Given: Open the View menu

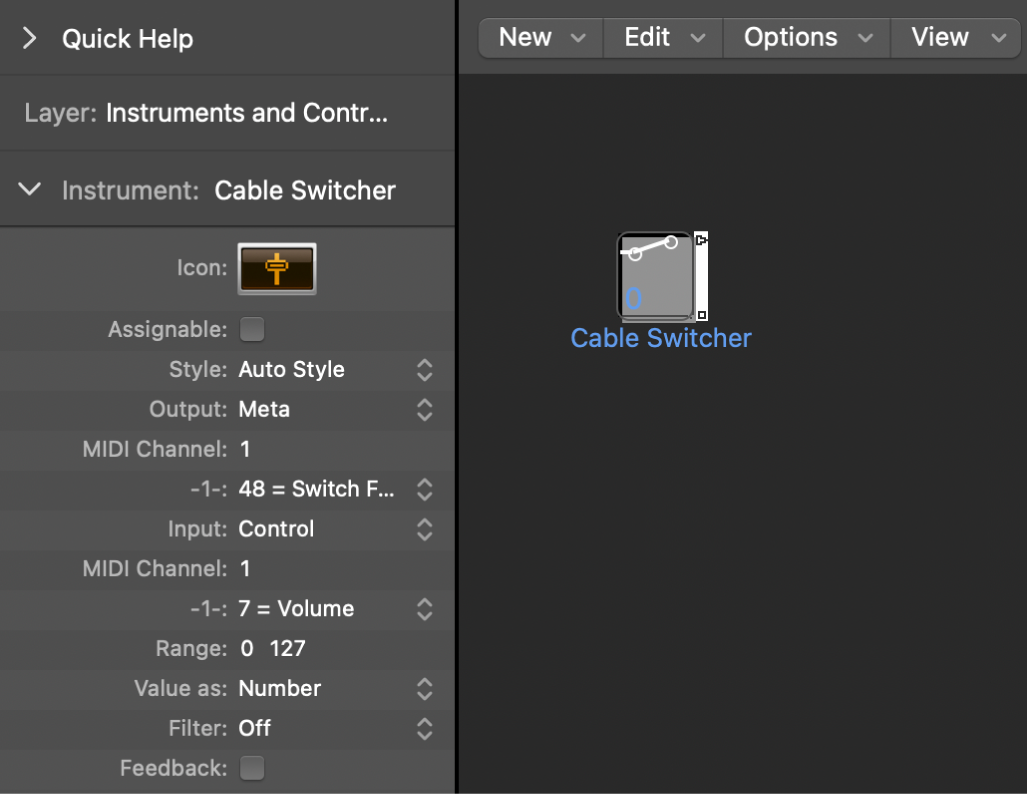Looking at the screenshot, I should click(955, 37).
